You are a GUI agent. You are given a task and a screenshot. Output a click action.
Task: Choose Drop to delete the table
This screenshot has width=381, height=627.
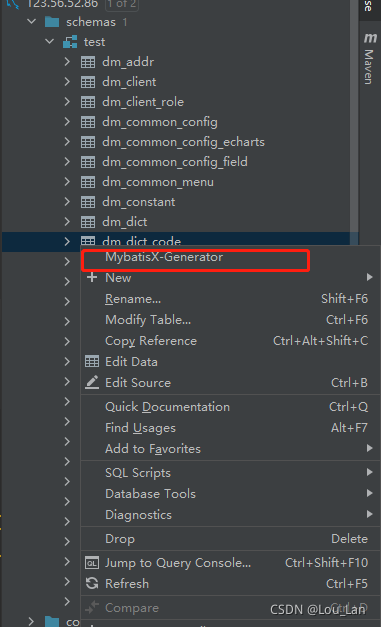click(x=230, y=539)
